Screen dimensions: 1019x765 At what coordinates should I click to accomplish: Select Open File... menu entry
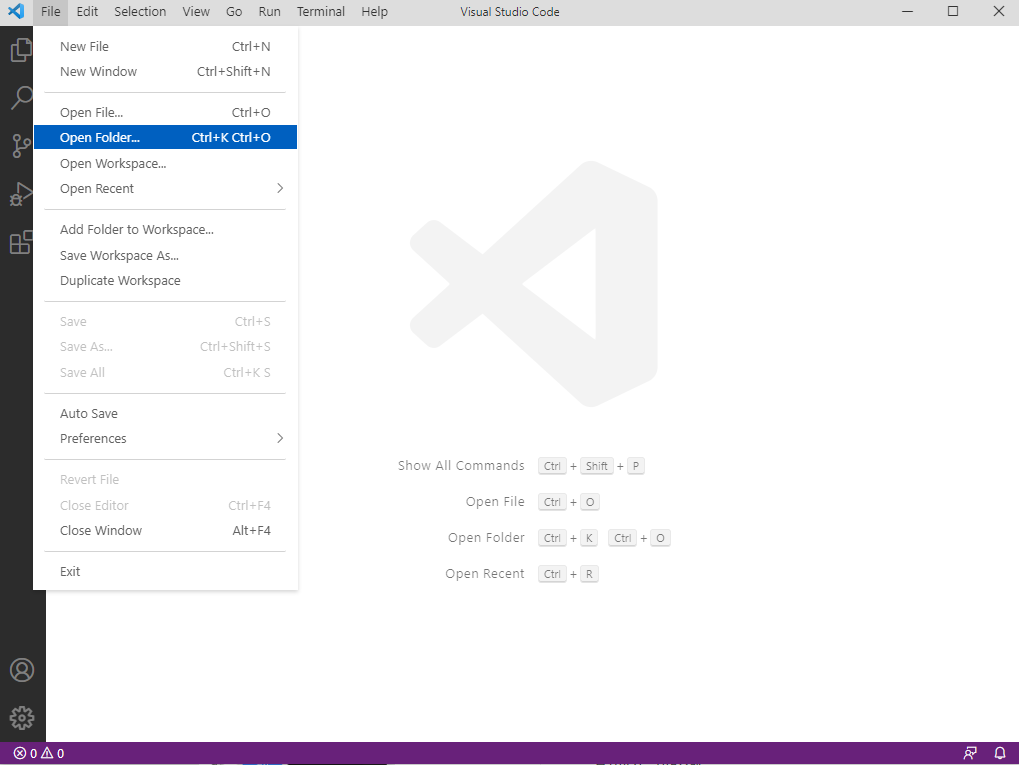[165, 112]
